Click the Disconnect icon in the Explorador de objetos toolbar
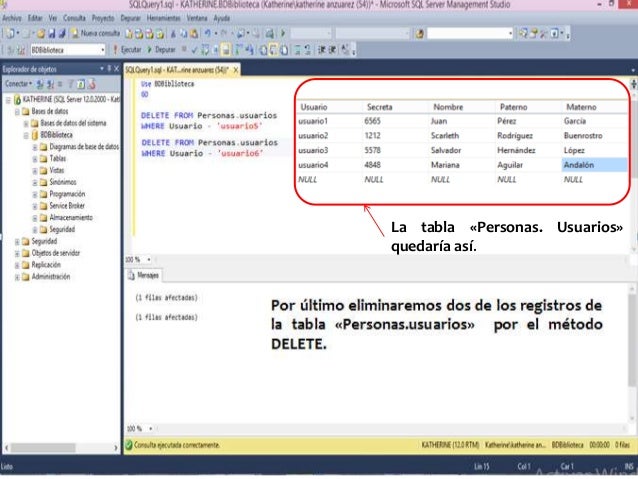The width and height of the screenshot is (638, 479). pos(50,84)
